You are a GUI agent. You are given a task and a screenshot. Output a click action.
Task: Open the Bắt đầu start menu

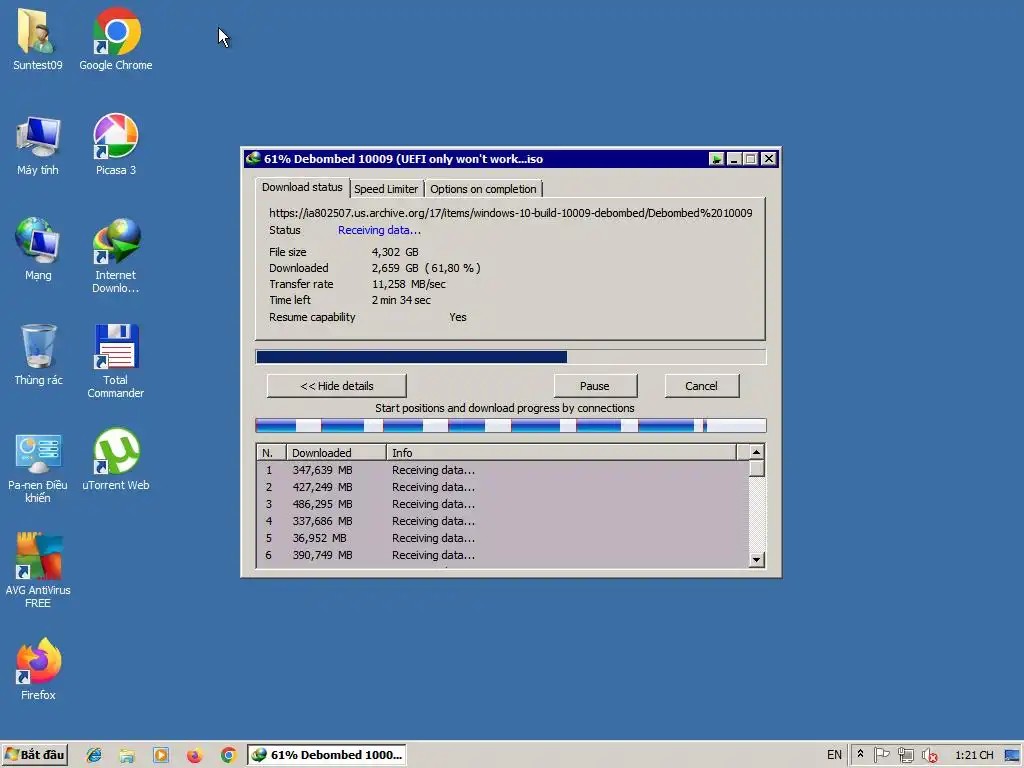(x=35, y=755)
